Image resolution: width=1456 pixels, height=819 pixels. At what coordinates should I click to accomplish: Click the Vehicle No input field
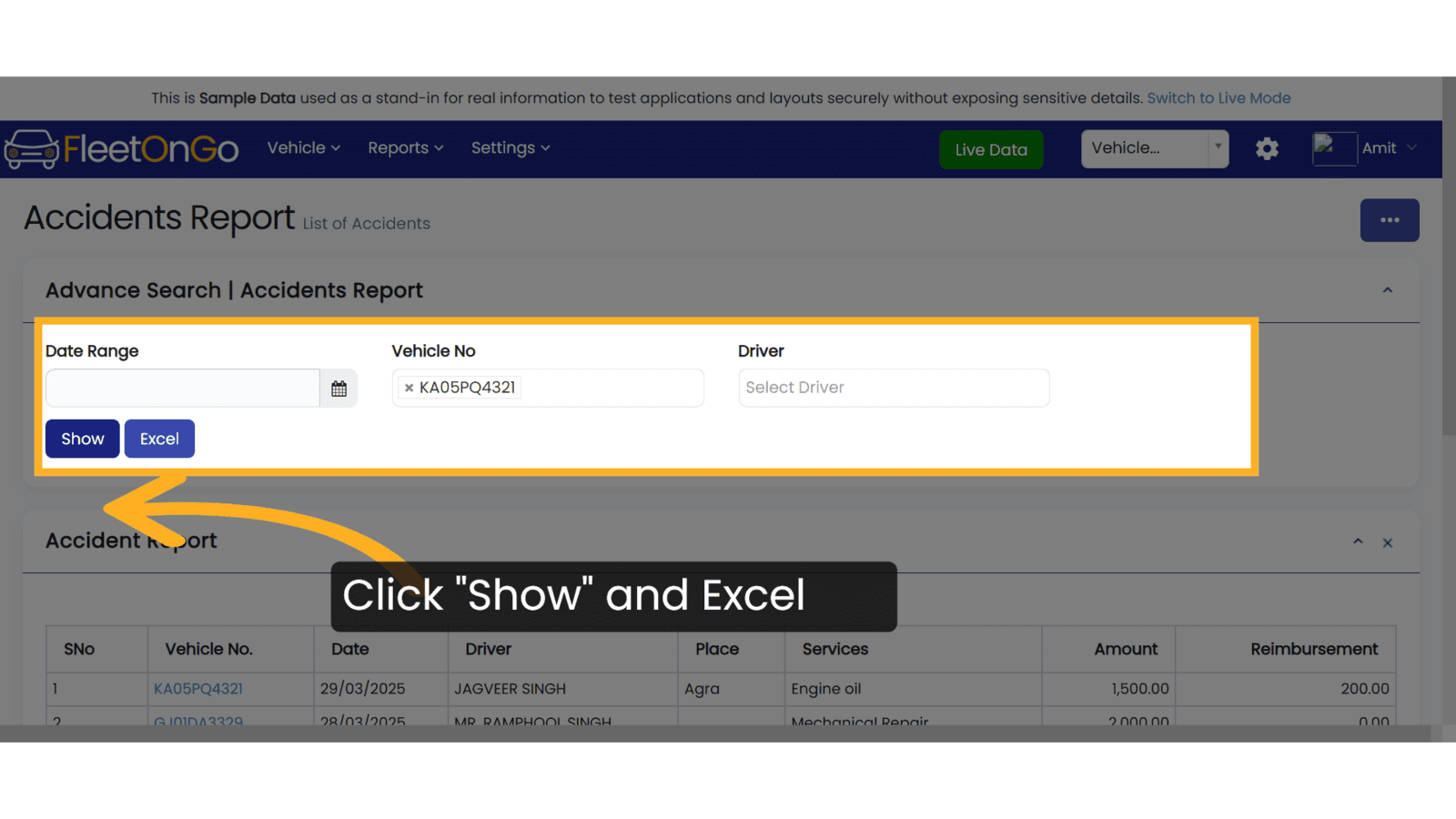click(x=548, y=388)
